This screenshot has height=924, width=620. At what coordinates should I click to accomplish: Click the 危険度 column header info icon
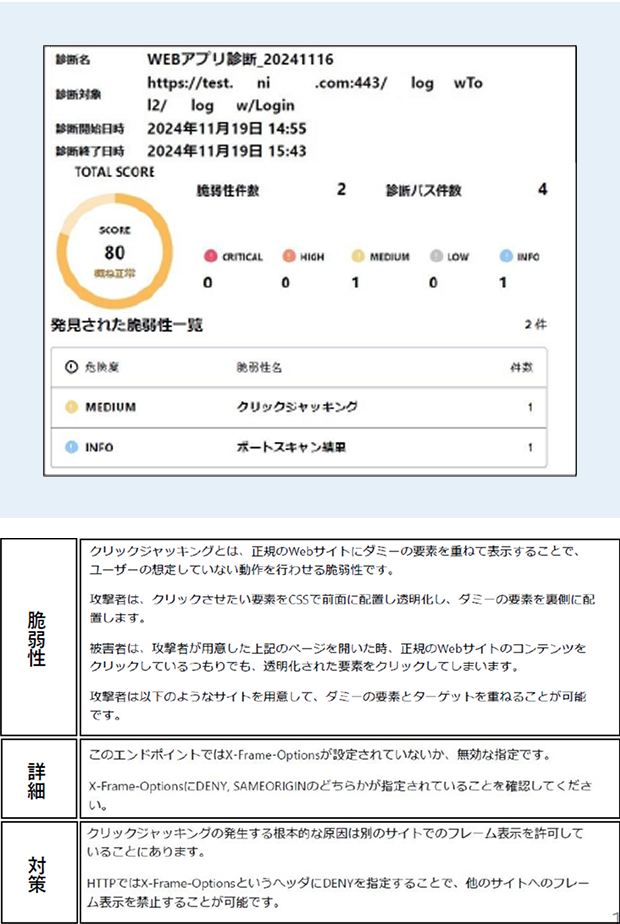[x=71, y=368]
